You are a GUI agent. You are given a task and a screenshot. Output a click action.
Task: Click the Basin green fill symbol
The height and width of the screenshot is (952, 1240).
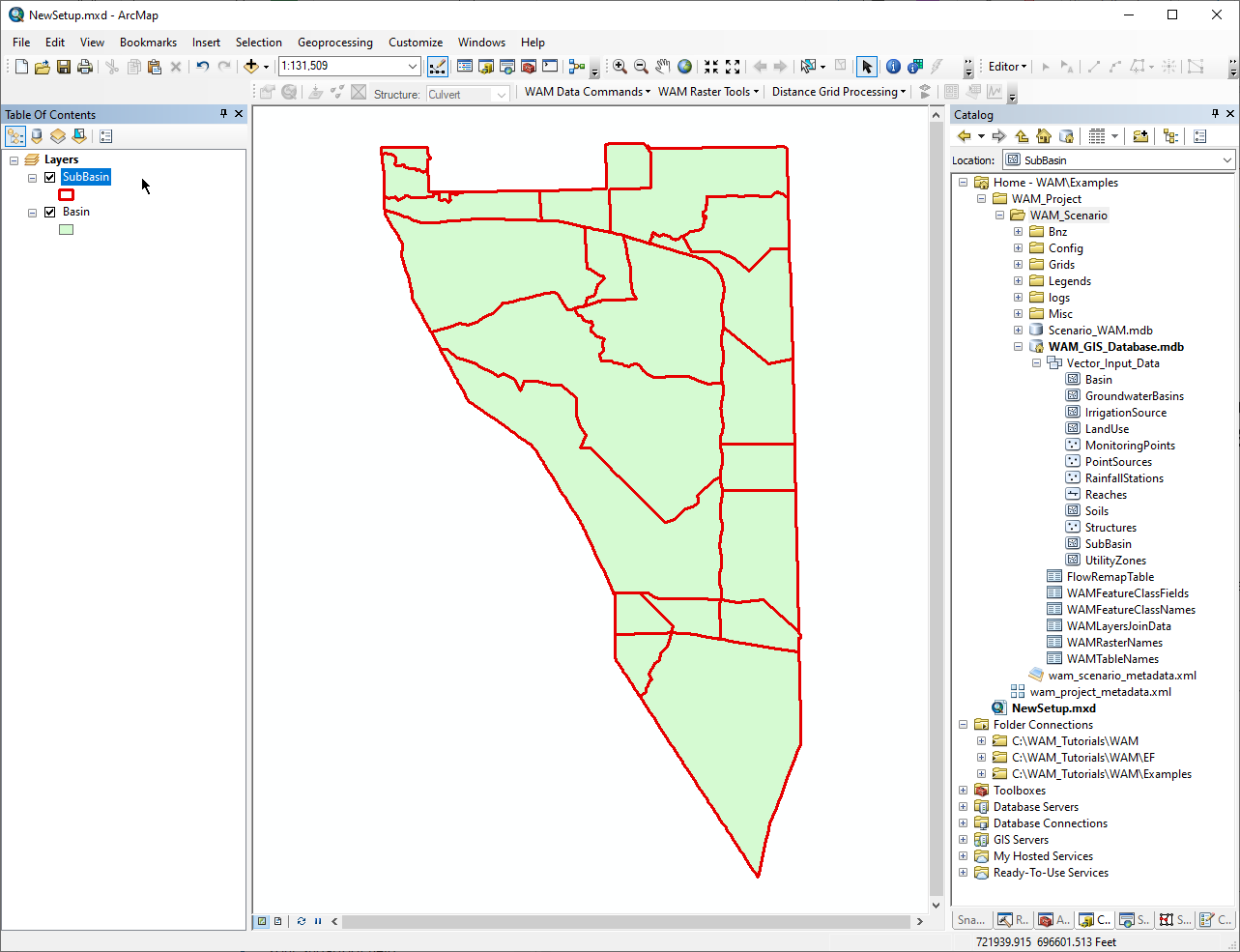[66, 229]
